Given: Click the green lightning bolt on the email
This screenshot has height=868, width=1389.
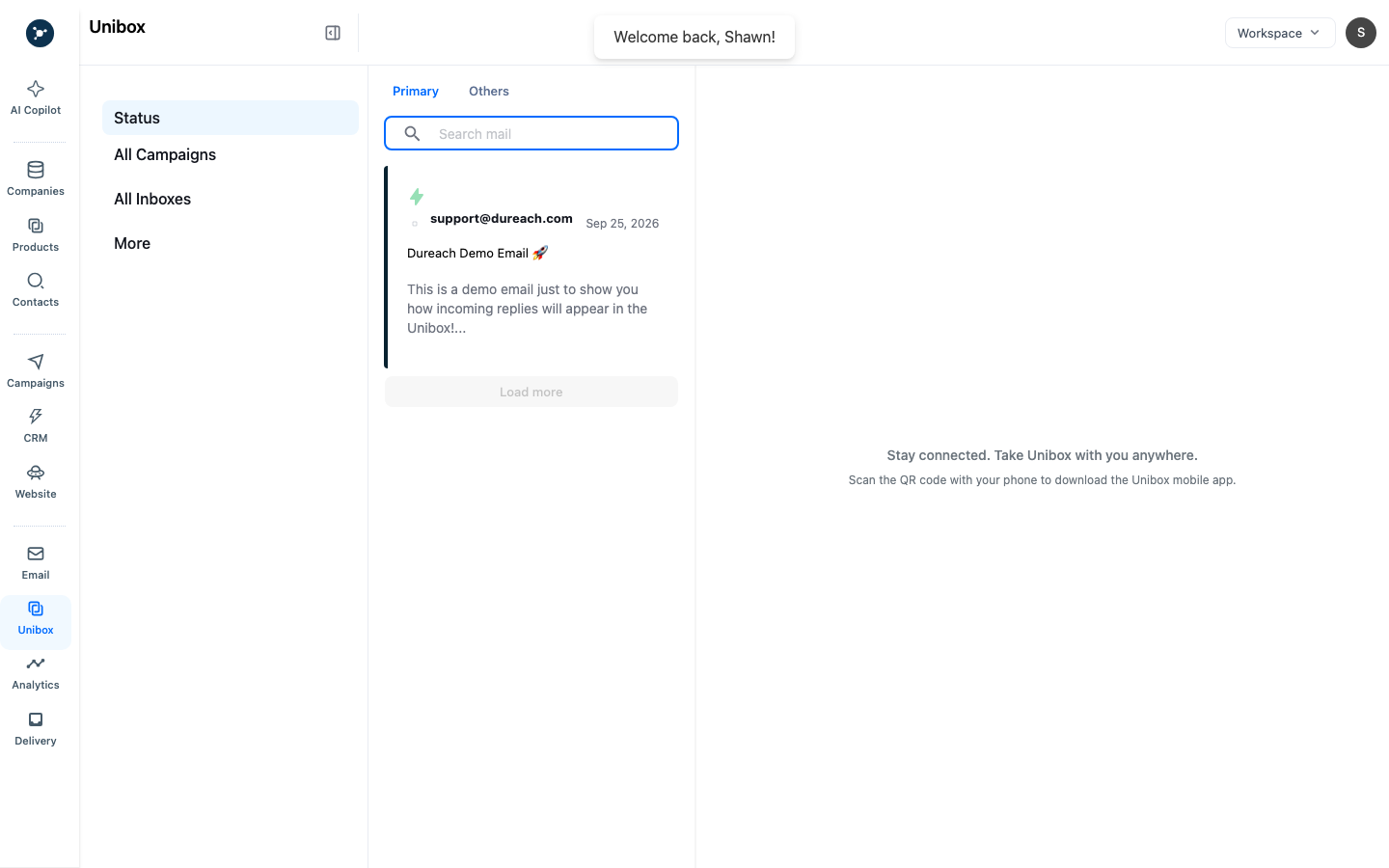Looking at the screenshot, I should point(417,197).
